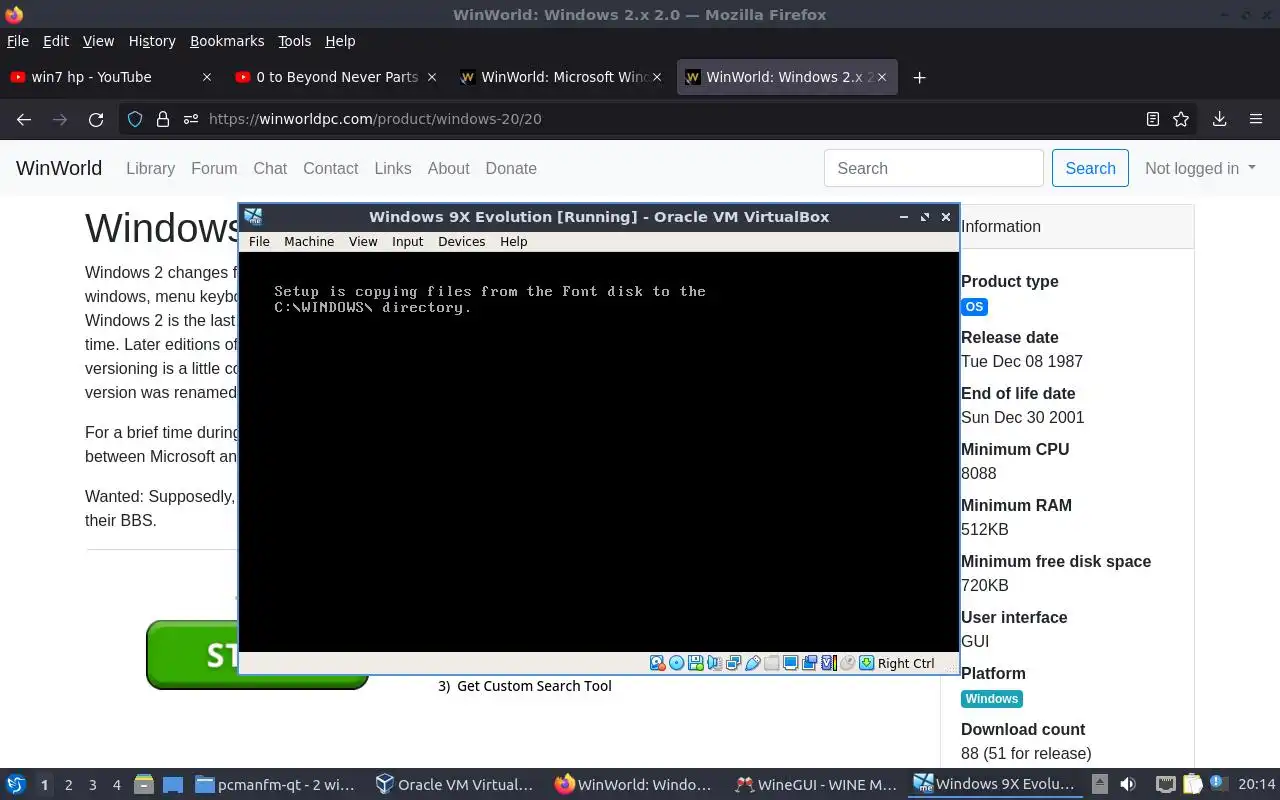Image resolution: width=1280 pixels, height=800 pixels.
Task: Click the audio speaker icon in VirtualBox status bar
Action: point(714,663)
